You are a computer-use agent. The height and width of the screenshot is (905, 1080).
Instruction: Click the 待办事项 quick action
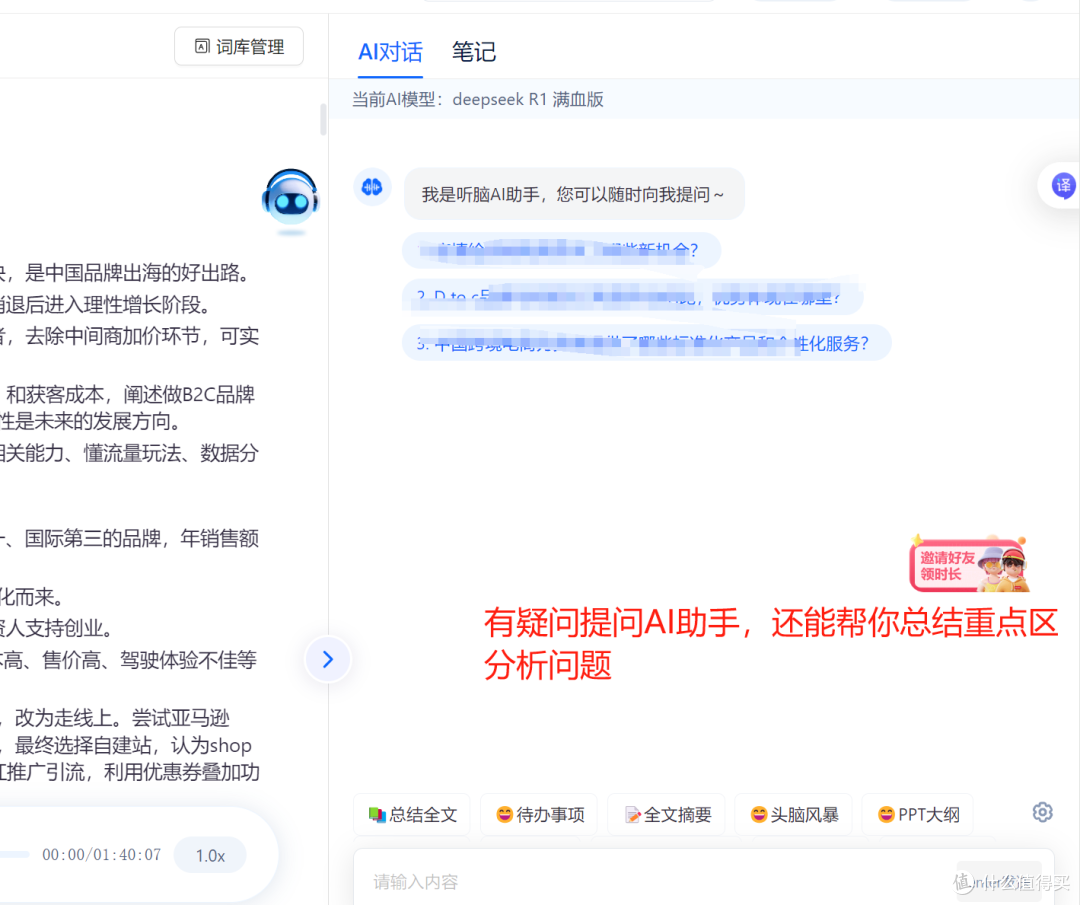tap(539, 815)
